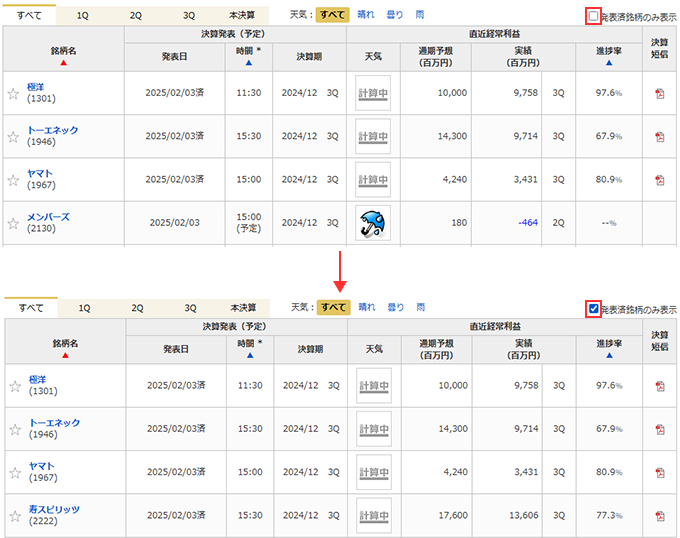This screenshot has height=538, width=680.
Task: Open ヤマト 決算短信 PDF in upper table
Action: pyautogui.click(x=660, y=180)
